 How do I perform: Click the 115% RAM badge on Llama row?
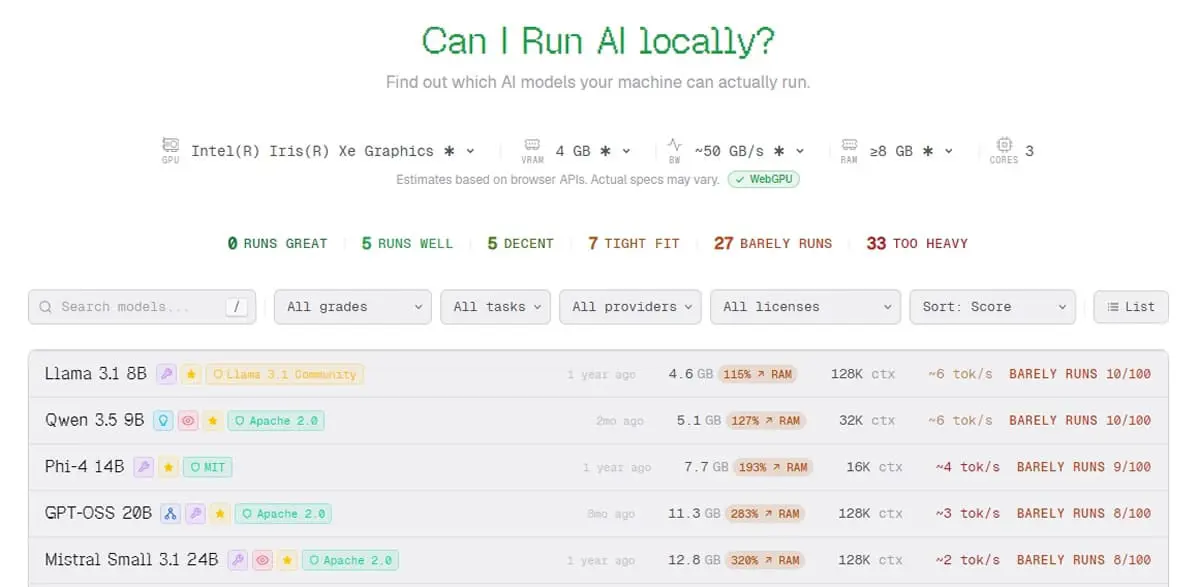[x=759, y=375]
